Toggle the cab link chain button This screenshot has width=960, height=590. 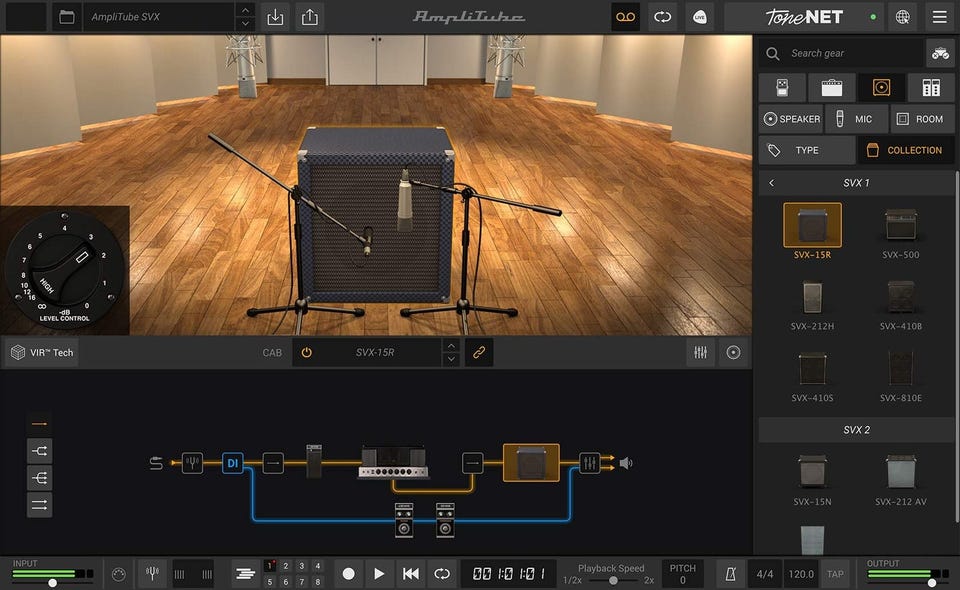(479, 353)
